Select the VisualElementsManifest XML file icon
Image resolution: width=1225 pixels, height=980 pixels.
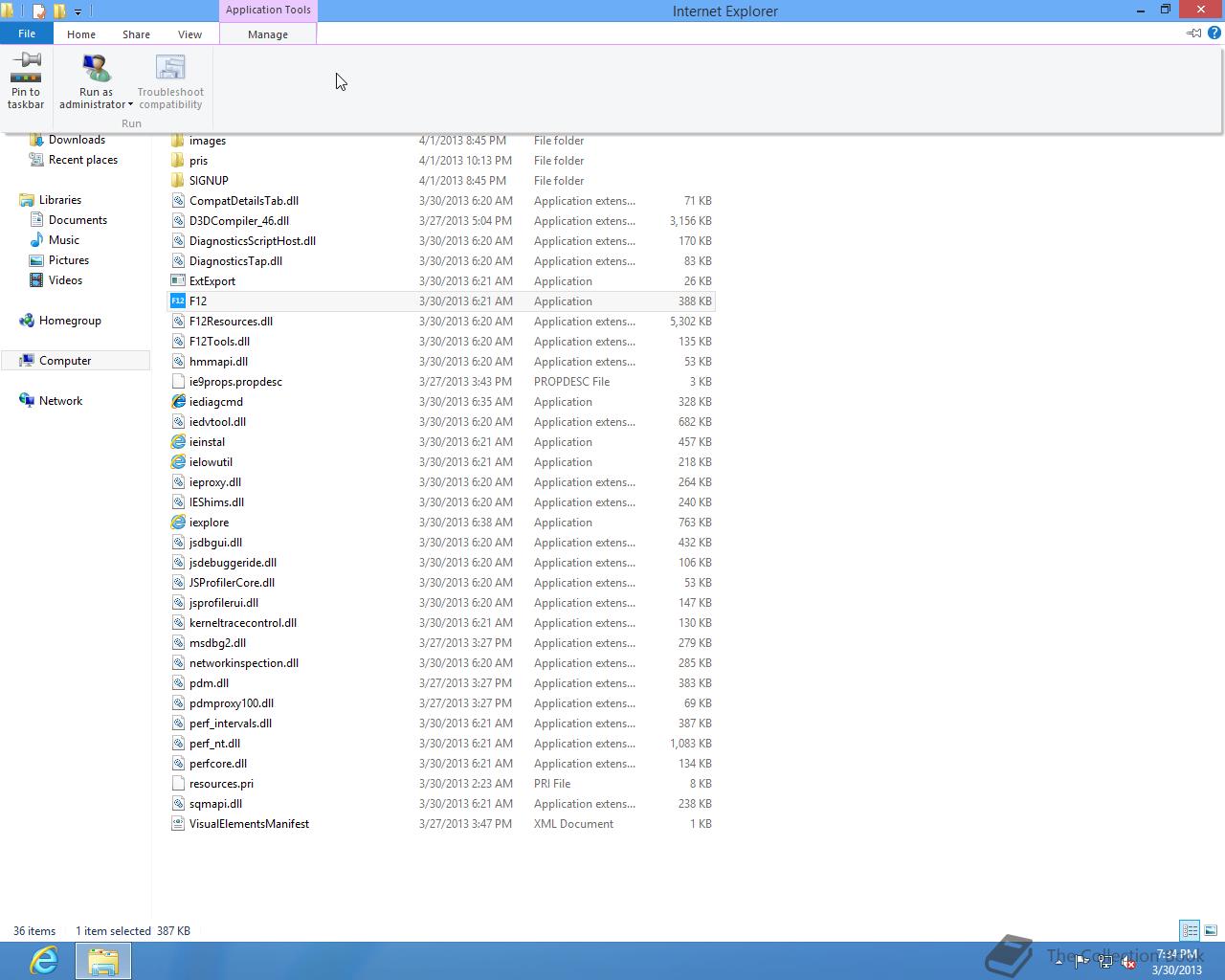click(x=177, y=824)
